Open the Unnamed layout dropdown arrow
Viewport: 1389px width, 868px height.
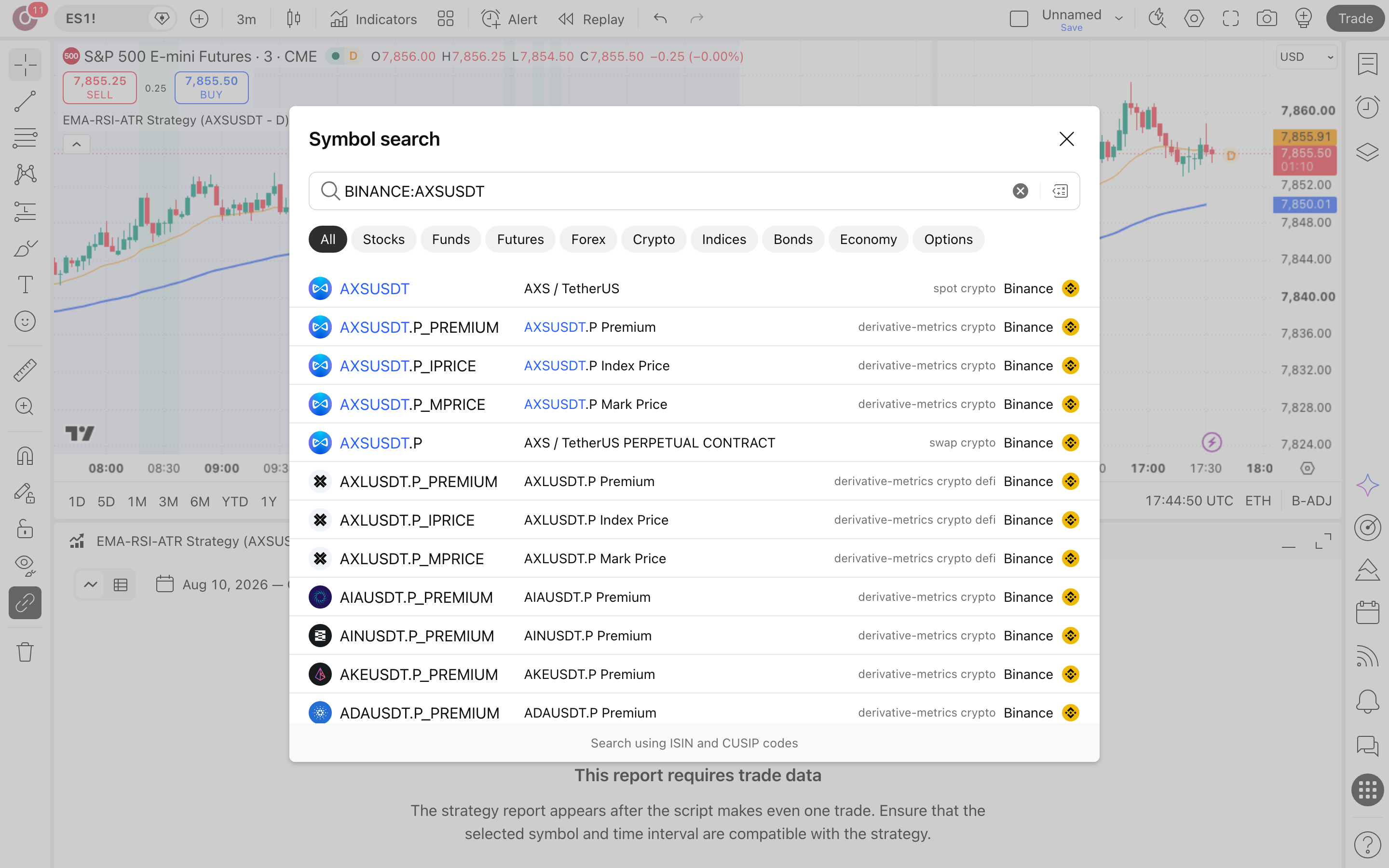coord(1118,19)
